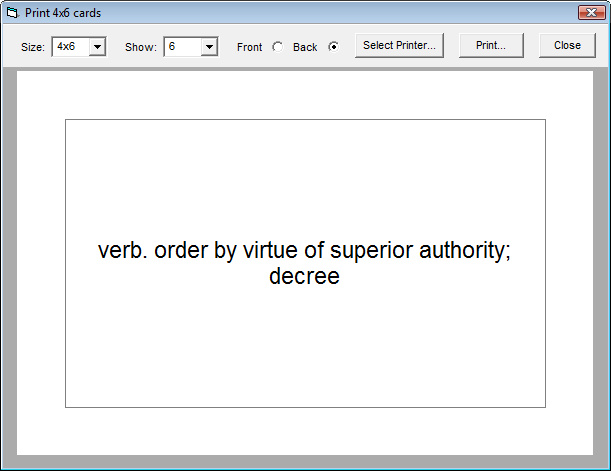611x471 pixels.
Task: Click the card preview definition text
Action: tap(304, 263)
